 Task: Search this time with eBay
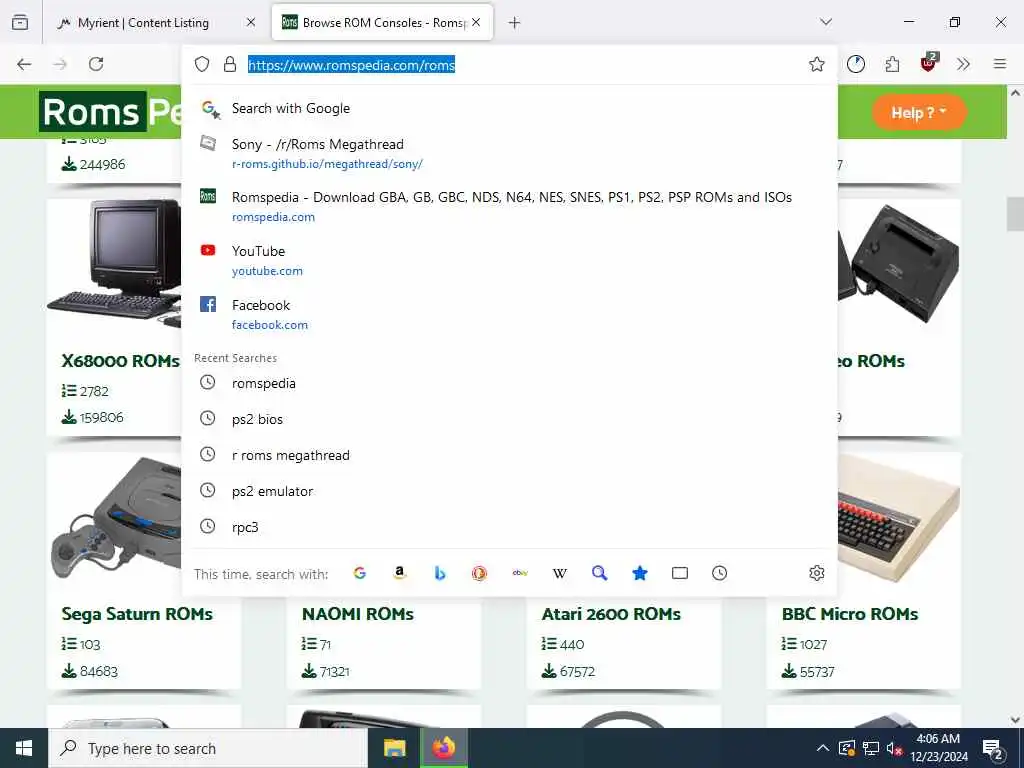coord(520,573)
